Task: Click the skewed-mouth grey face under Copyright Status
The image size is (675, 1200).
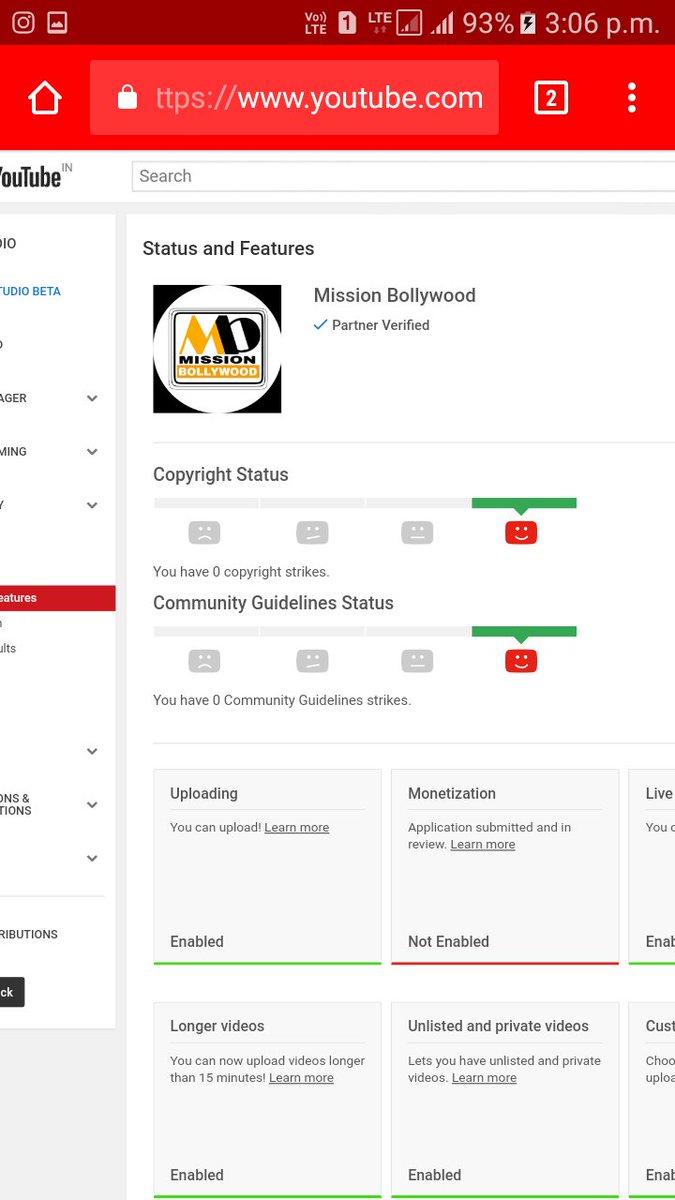Action: click(312, 532)
